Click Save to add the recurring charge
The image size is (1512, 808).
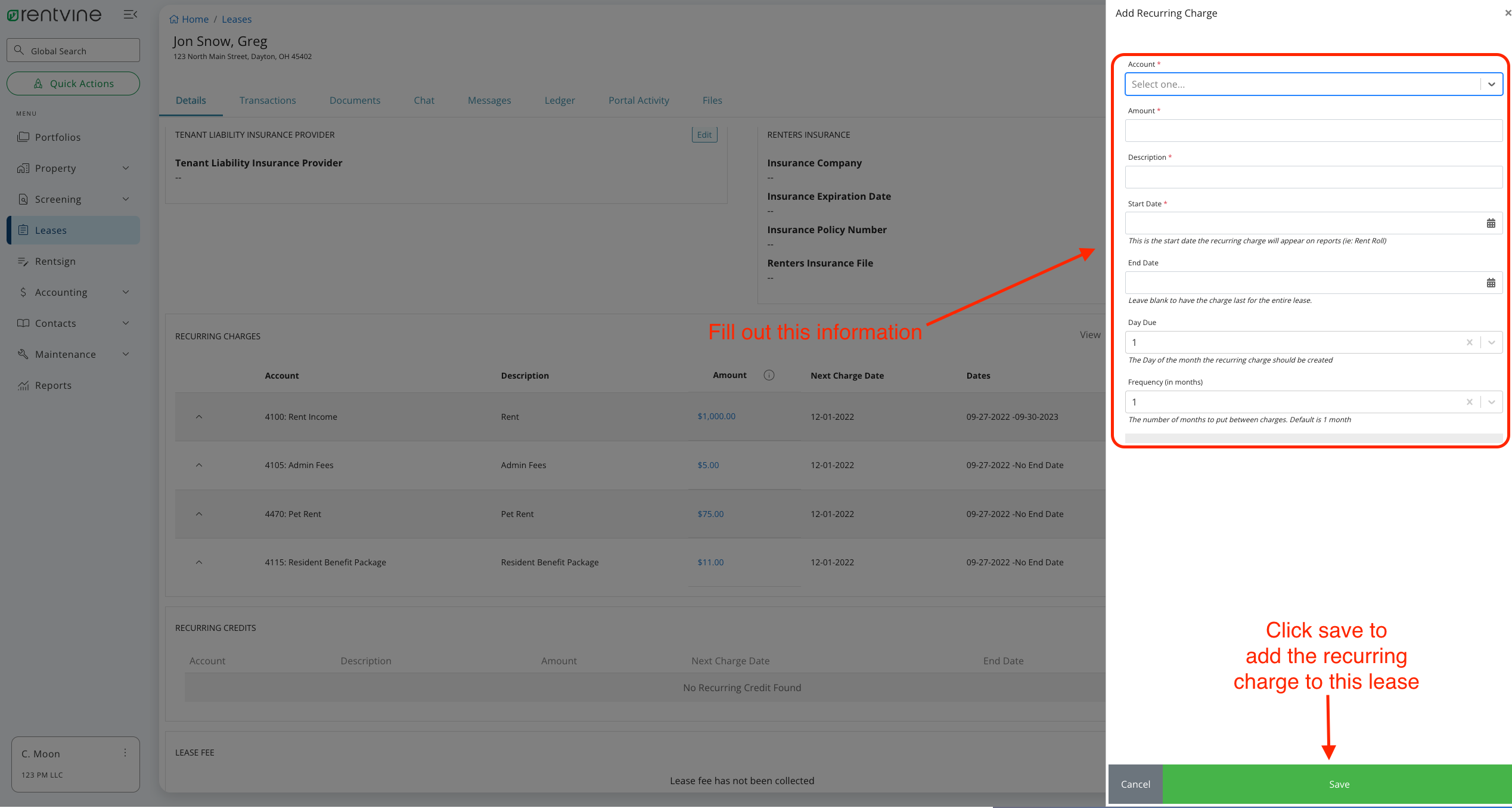1339,784
